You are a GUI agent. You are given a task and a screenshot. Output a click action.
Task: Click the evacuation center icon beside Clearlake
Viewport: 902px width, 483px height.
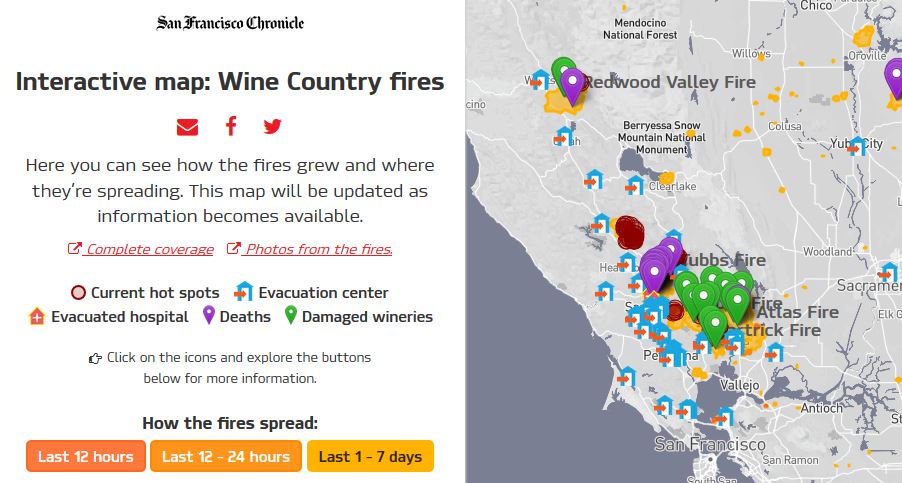pyautogui.click(x=635, y=185)
